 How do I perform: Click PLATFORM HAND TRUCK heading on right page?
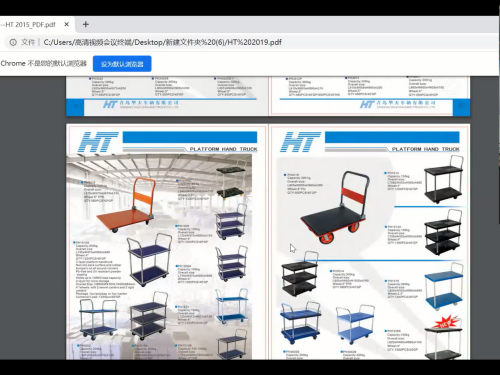click(426, 149)
